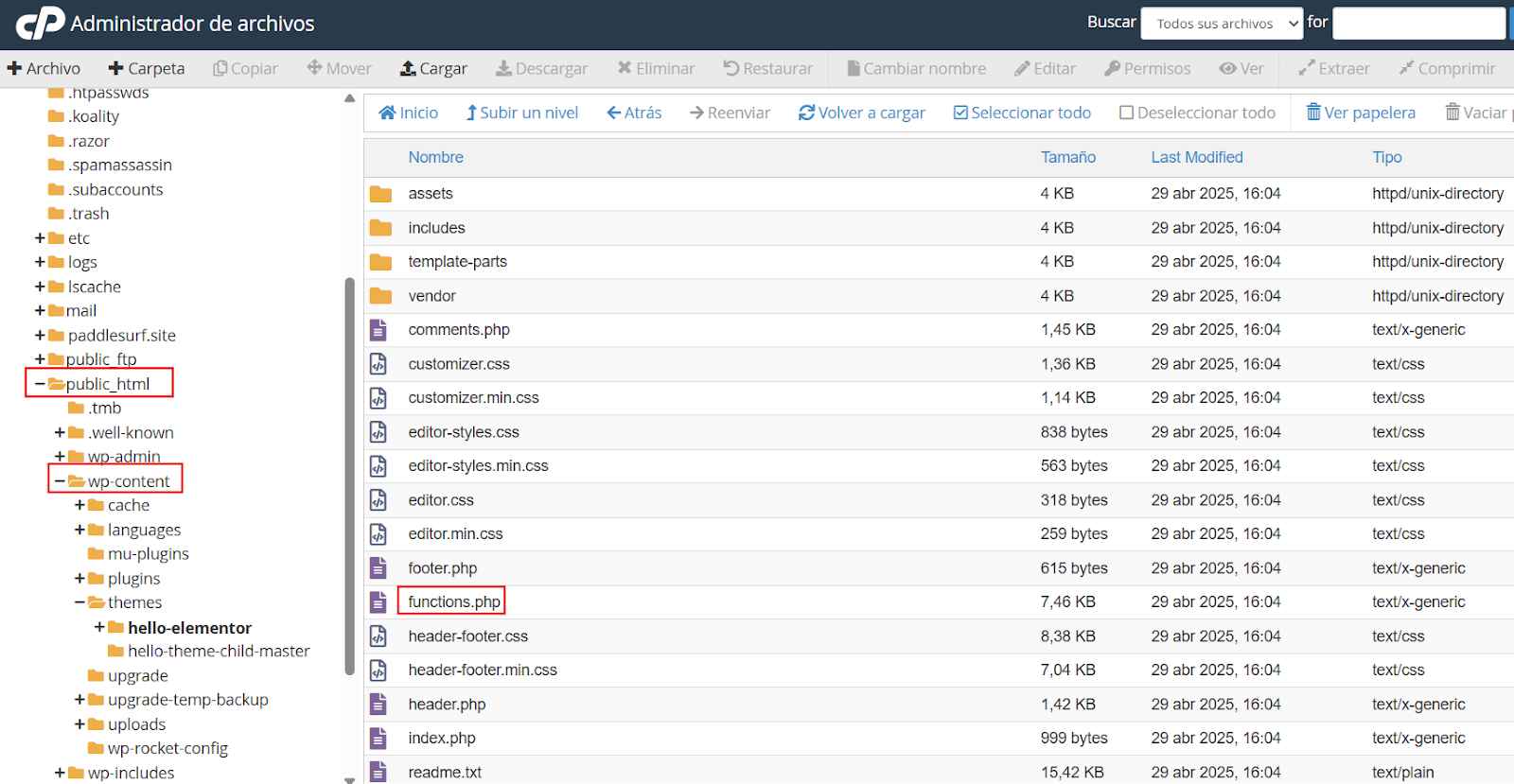Select the footer.php file name

(x=442, y=567)
